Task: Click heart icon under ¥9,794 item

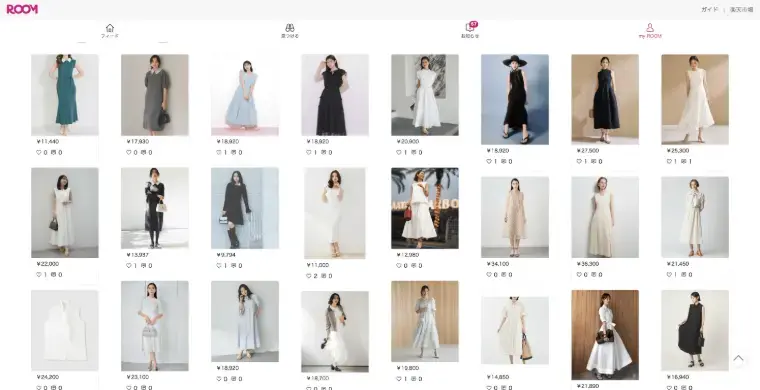Action: point(219,265)
